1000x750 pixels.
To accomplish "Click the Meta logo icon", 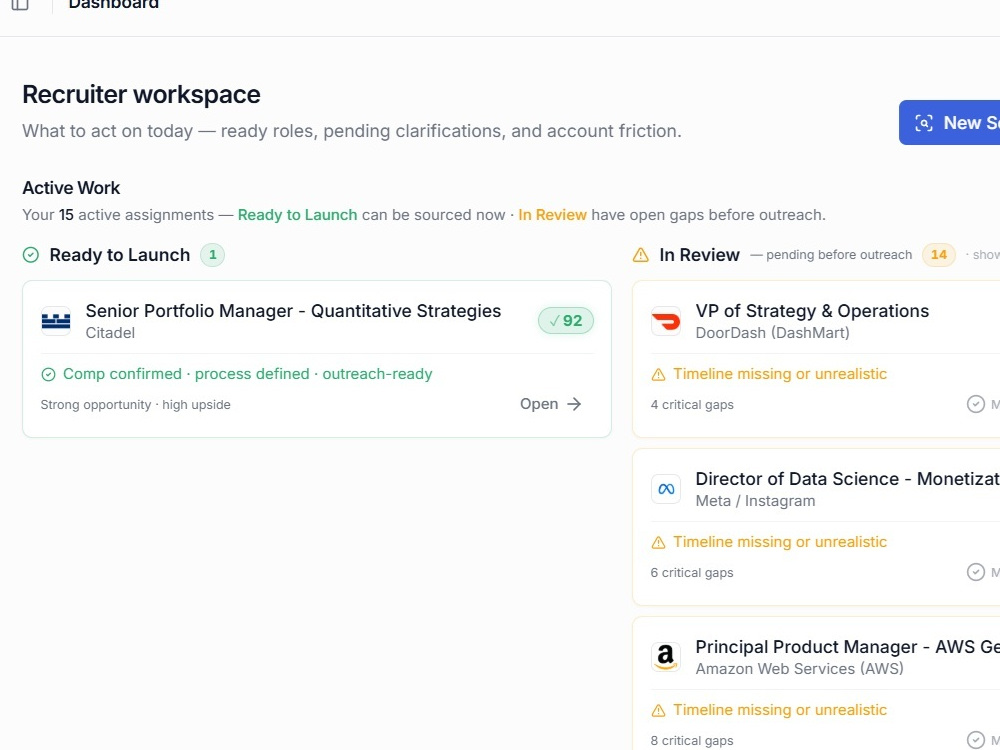I will (x=666, y=489).
